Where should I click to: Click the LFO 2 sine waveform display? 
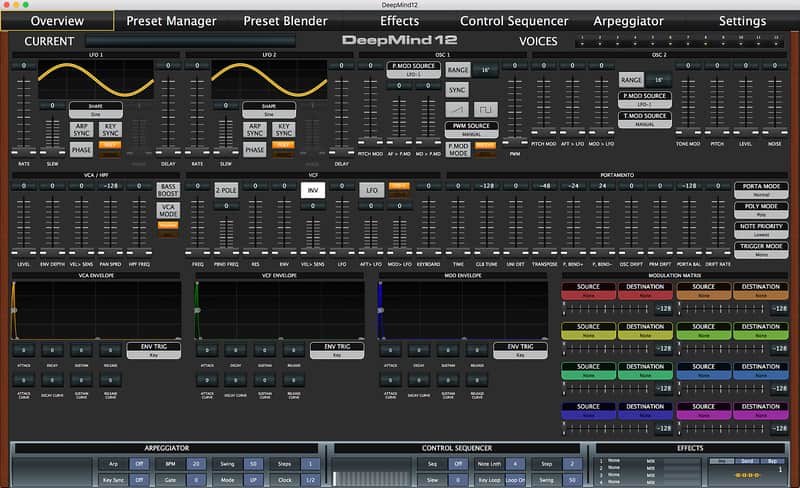click(x=269, y=80)
